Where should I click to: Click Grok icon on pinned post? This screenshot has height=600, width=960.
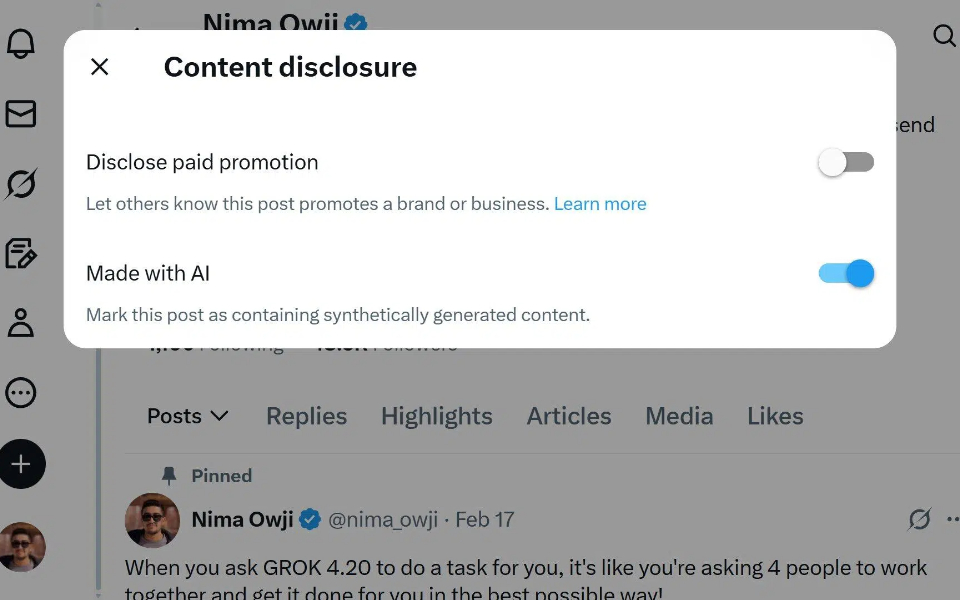click(919, 519)
